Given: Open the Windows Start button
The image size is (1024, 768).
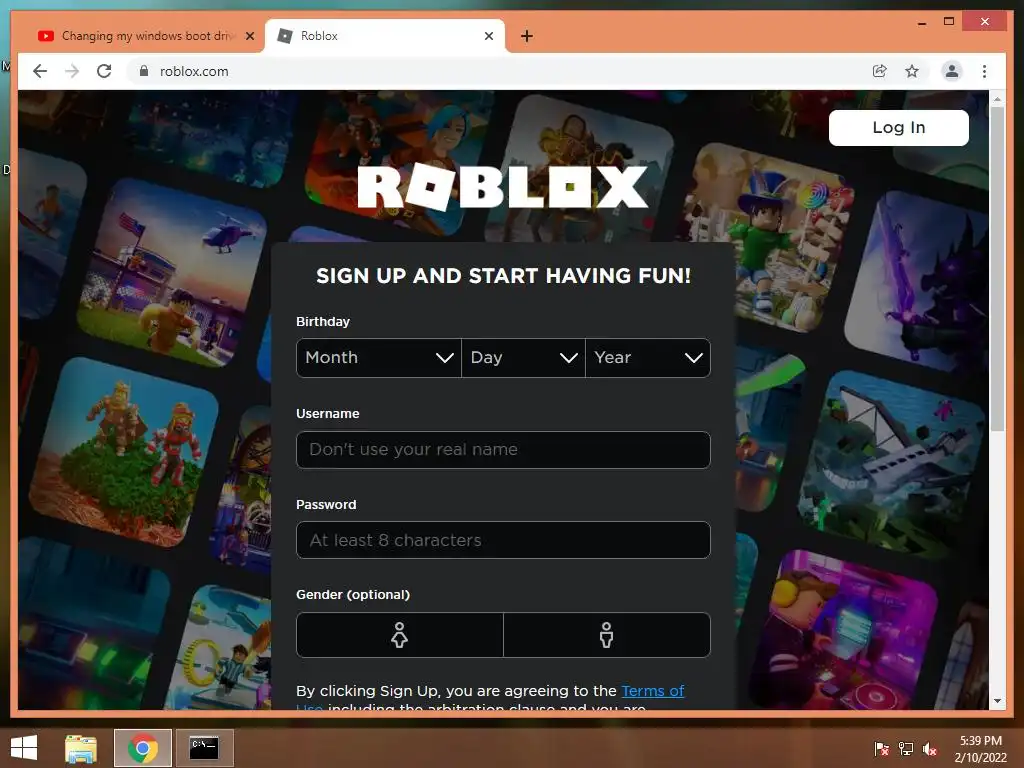Looking at the screenshot, I should (x=24, y=748).
